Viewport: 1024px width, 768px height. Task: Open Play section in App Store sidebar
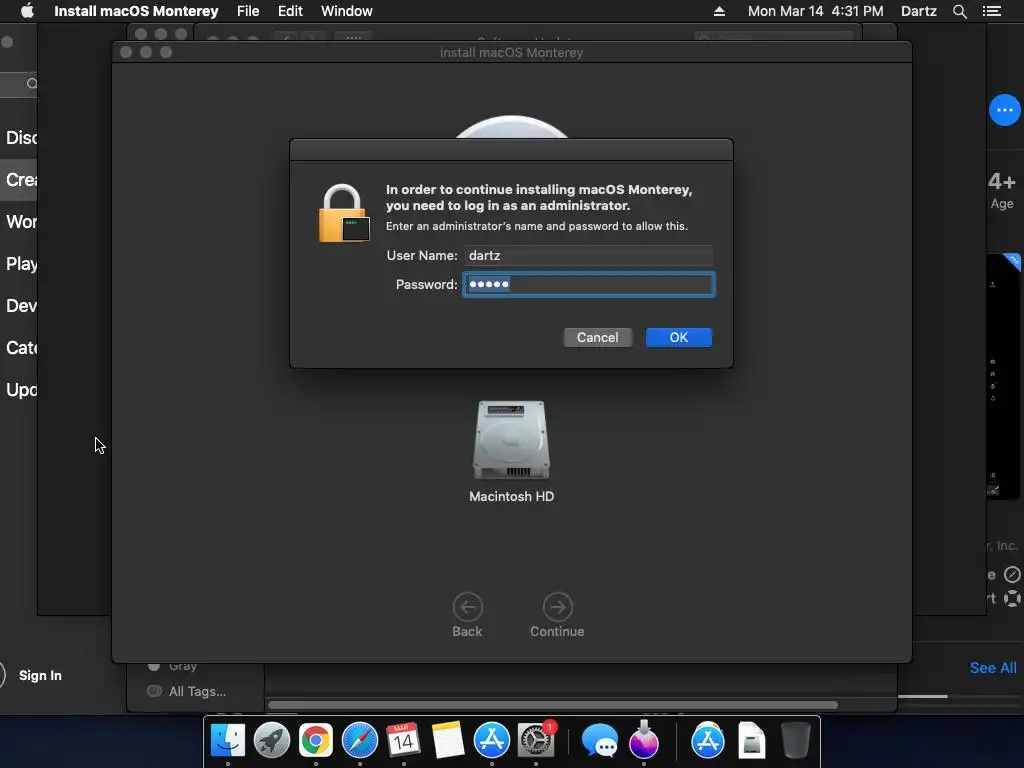(22, 264)
